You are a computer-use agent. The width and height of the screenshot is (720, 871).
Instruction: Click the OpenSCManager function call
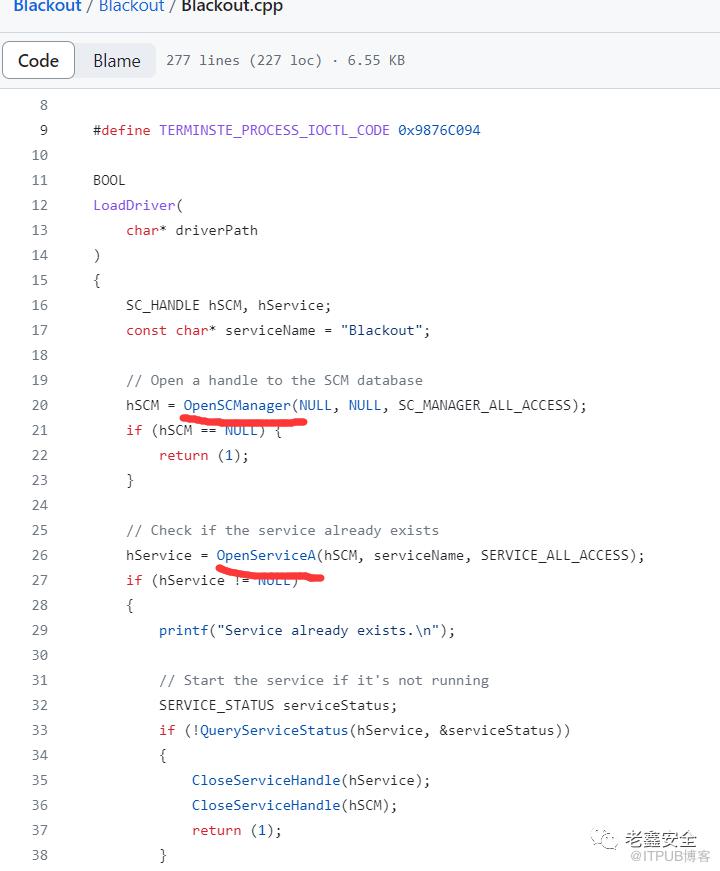(x=237, y=405)
